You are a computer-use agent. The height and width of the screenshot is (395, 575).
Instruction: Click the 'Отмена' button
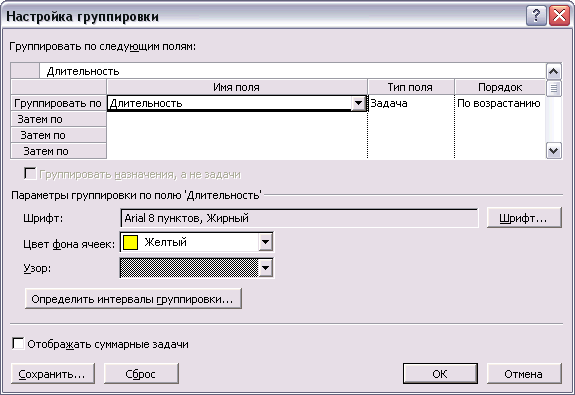524,374
